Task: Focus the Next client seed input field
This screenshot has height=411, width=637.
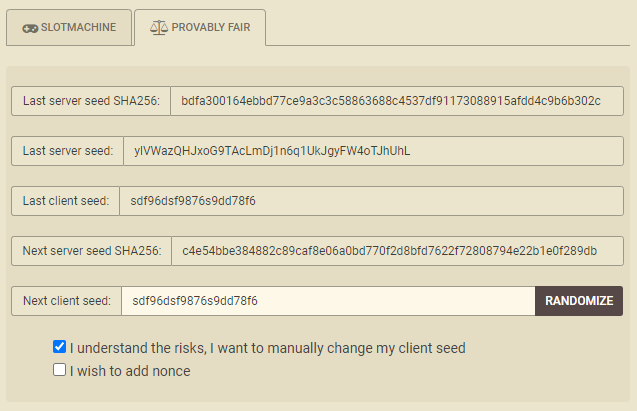Action: (x=328, y=301)
